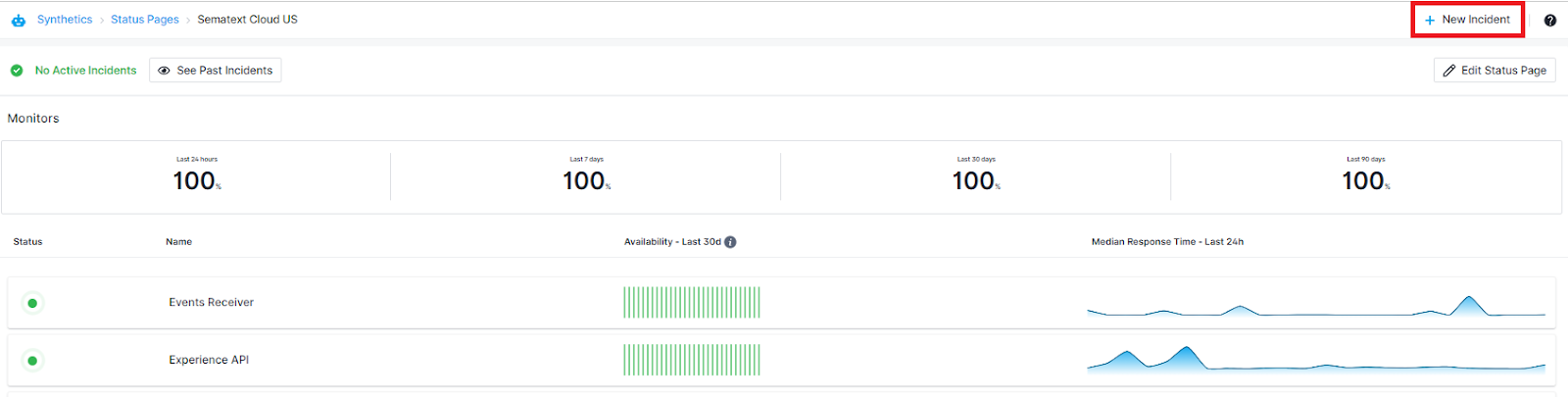Click the Availability - Last 30d column header

[x=672, y=242]
